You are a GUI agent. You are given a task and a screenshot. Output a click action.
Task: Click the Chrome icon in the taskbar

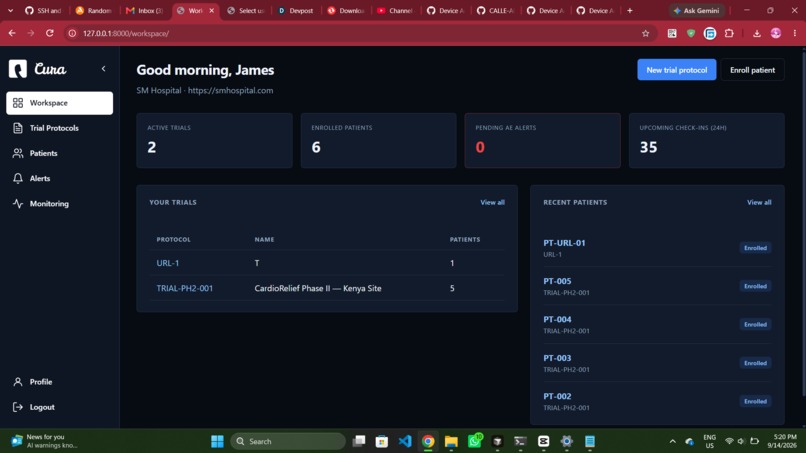(x=428, y=441)
